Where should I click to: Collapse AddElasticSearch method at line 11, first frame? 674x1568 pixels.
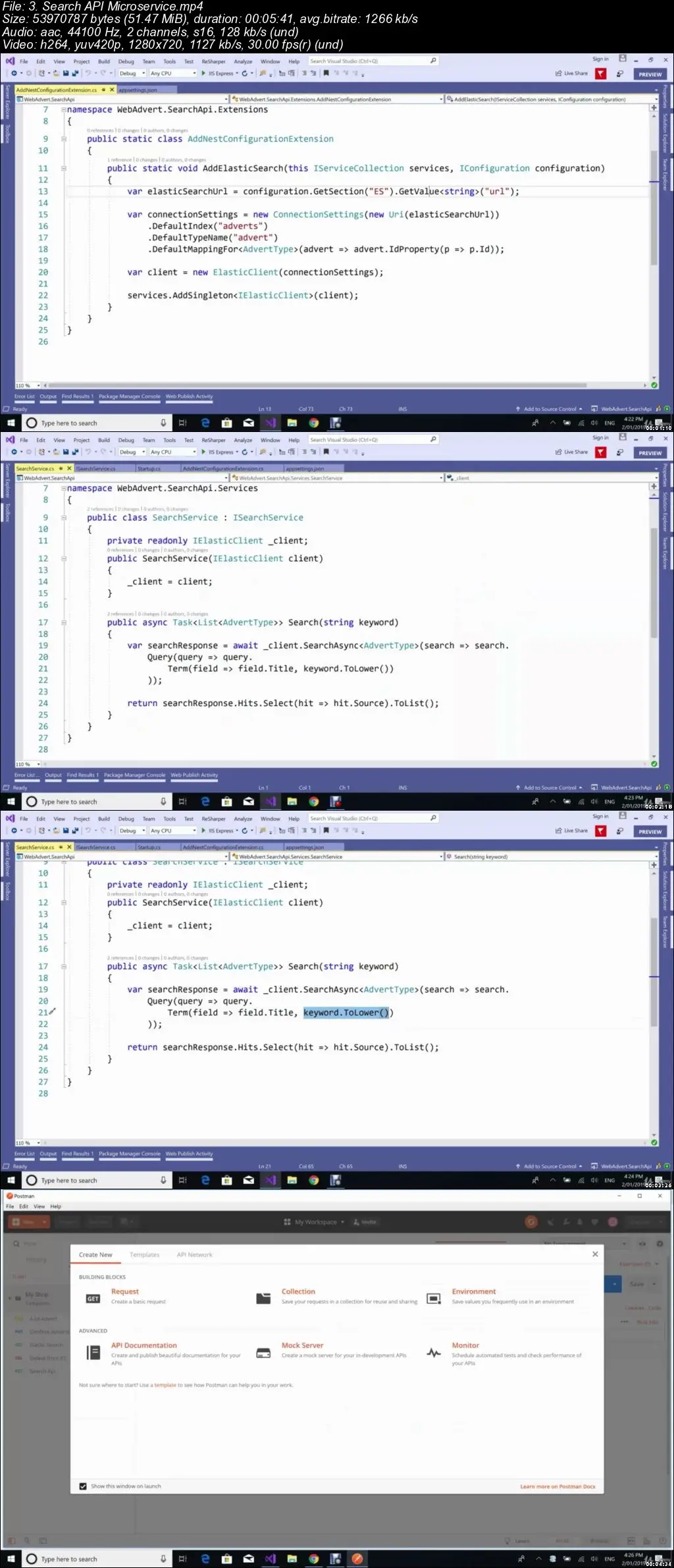pos(64,169)
